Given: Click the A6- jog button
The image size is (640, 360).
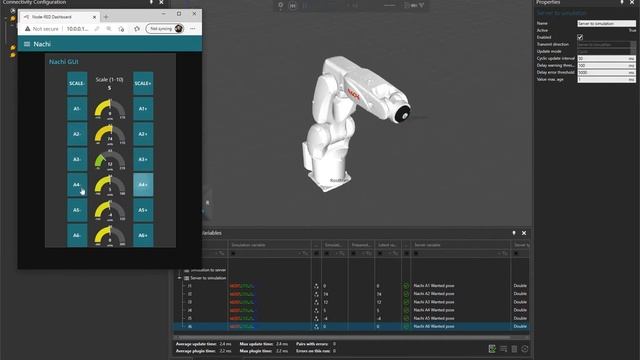Looking at the screenshot, I should (x=77, y=235).
